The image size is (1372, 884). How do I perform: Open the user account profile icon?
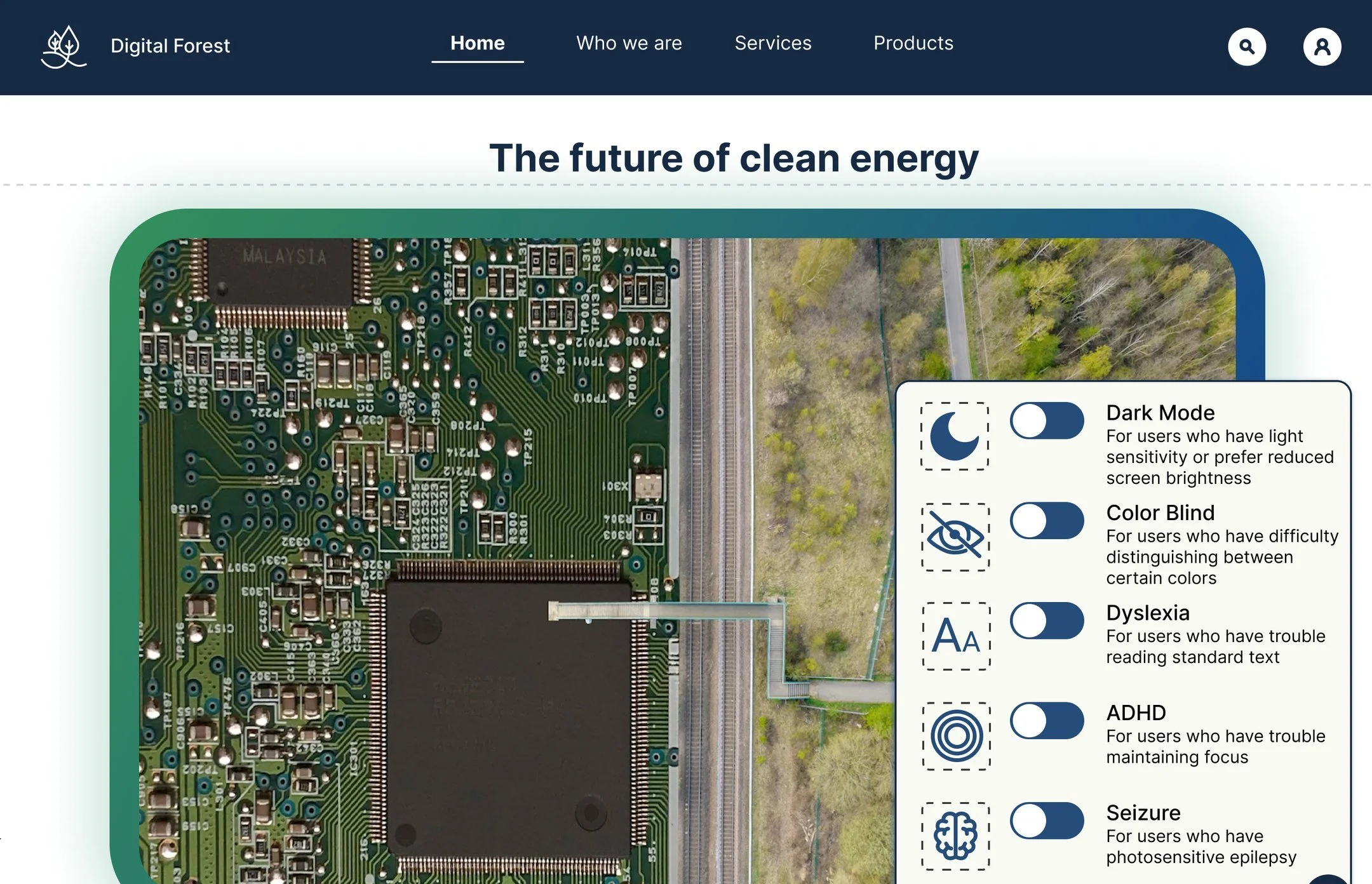click(x=1322, y=47)
